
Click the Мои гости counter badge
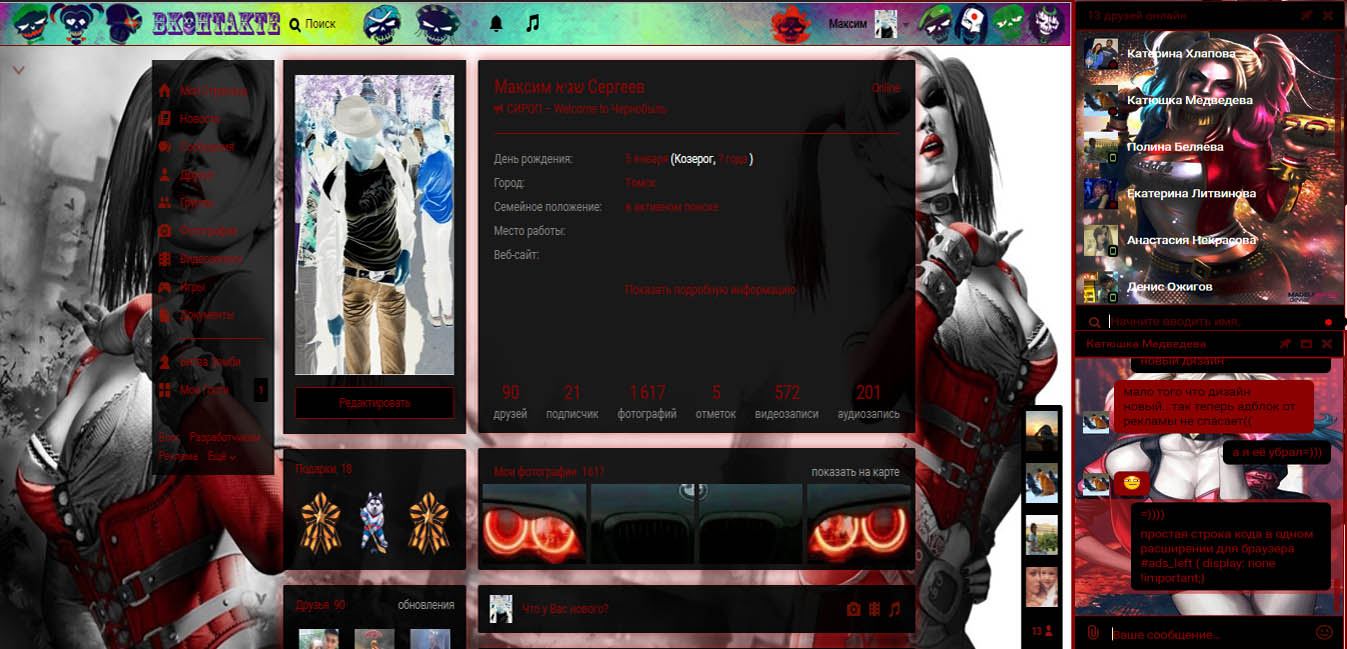pyautogui.click(x=261, y=390)
